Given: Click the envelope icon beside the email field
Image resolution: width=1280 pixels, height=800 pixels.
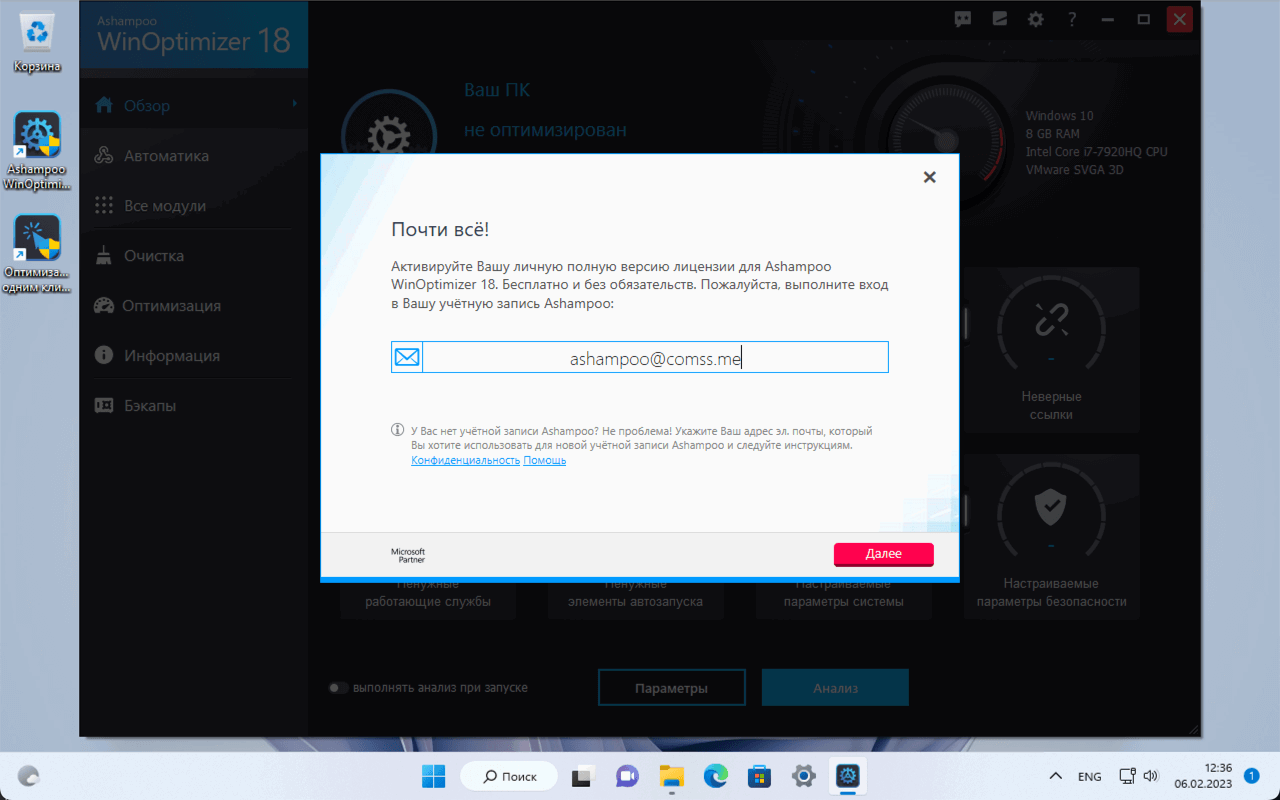Looking at the screenshot, I should [407, 357].
